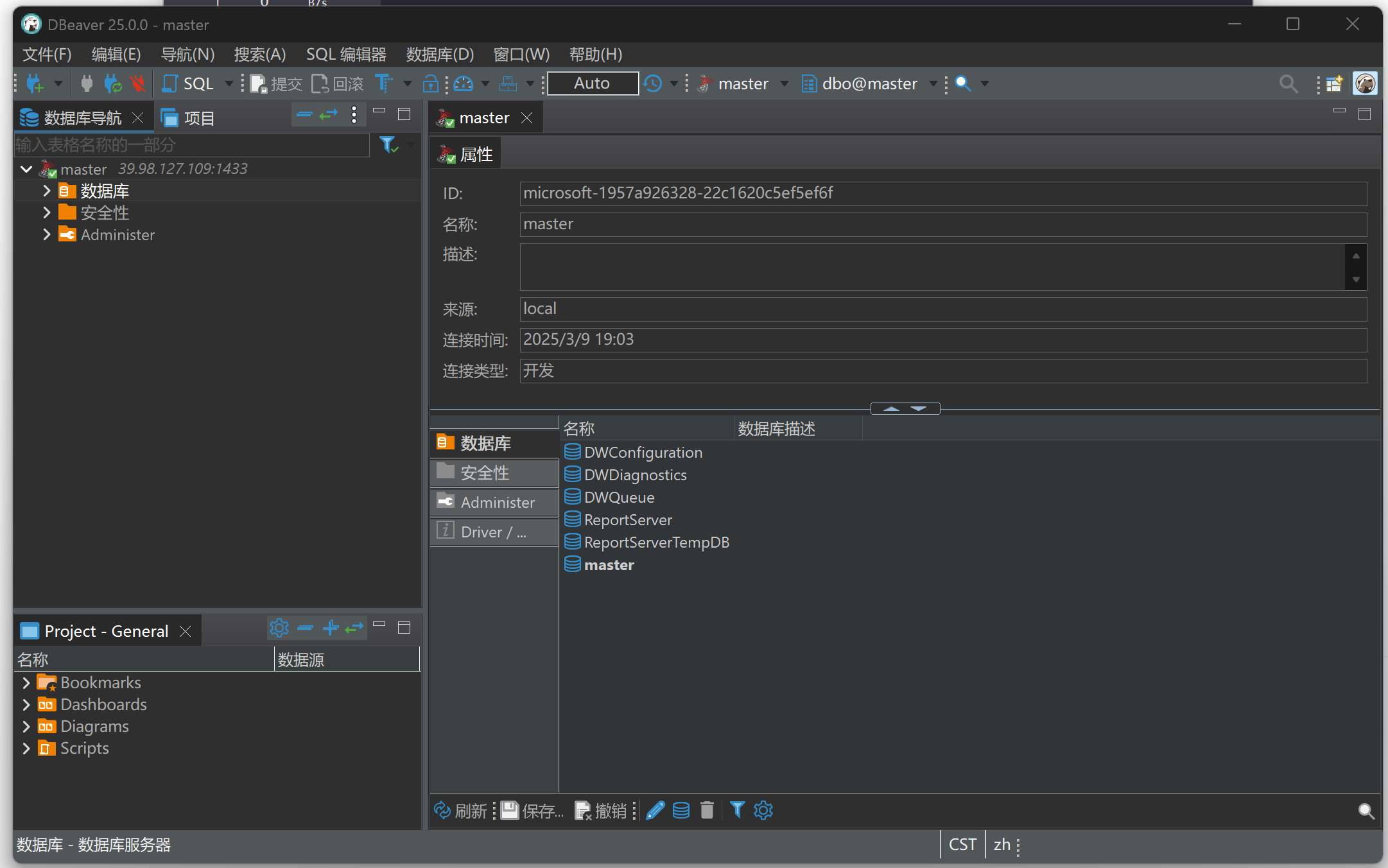1388x868 pixels.
Task: Click the reconnect icon with green arrows
Action: pos(112,83)
